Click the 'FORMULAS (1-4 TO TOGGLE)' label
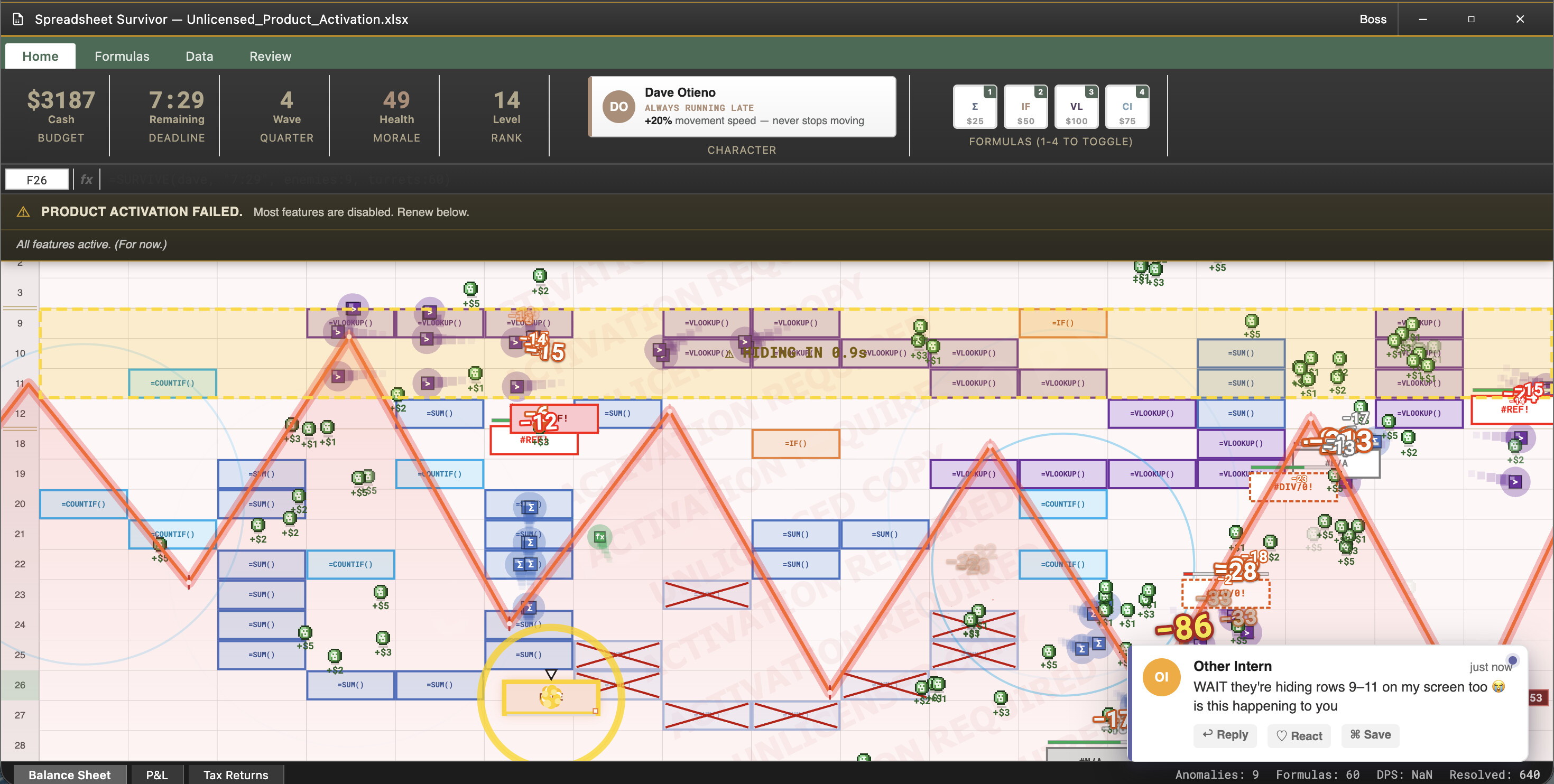This screenshot has height=784, width=1554. (1051, 142)
